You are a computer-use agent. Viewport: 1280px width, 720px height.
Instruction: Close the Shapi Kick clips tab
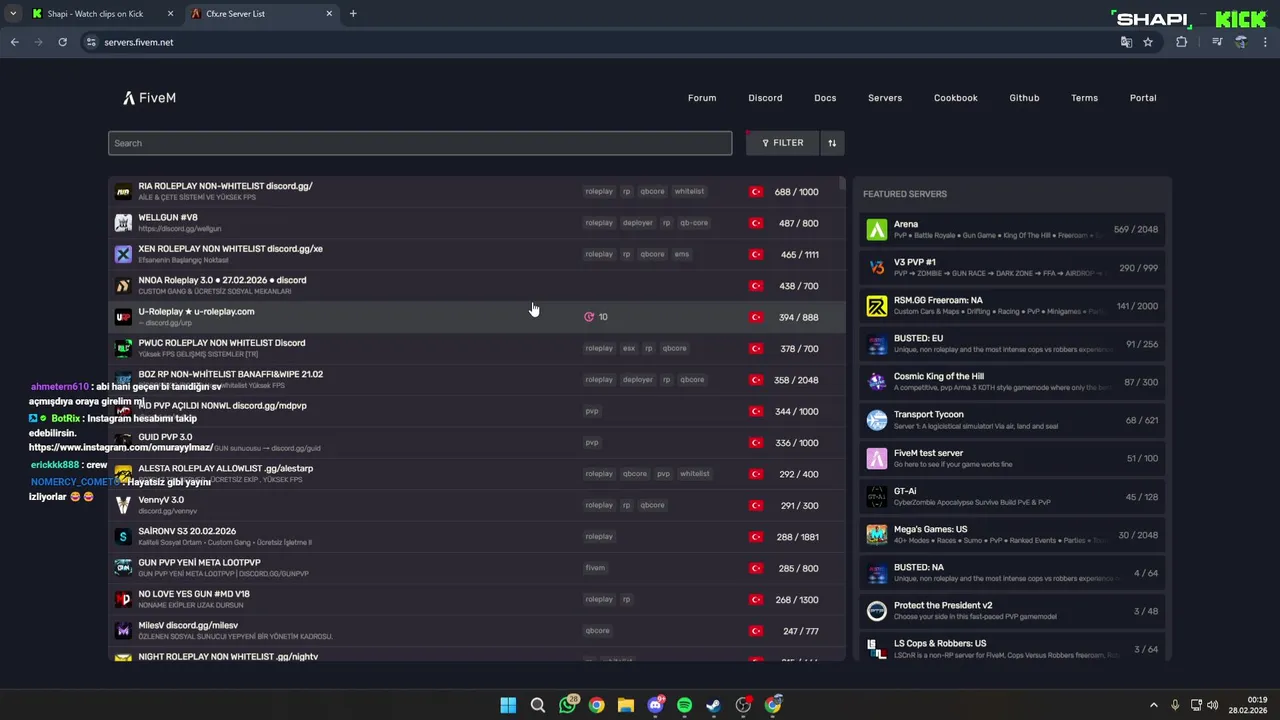click(170, 14)
